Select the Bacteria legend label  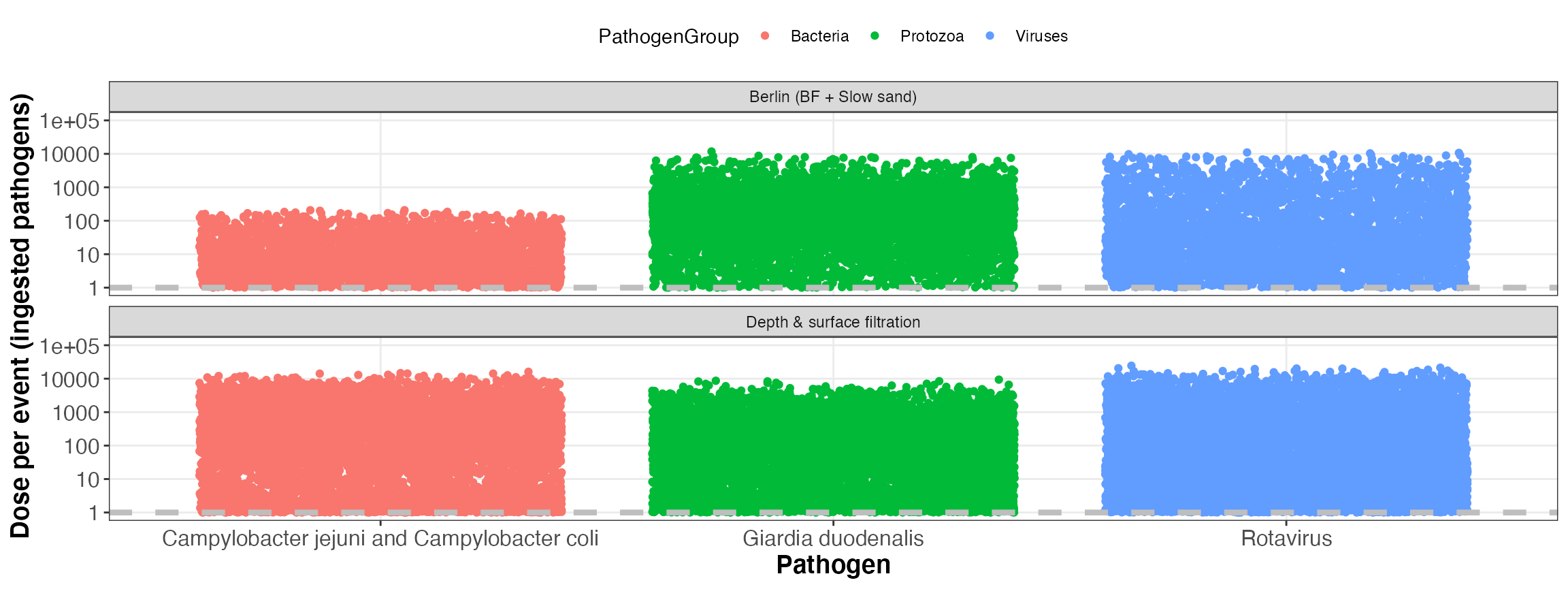pos(819,36)
